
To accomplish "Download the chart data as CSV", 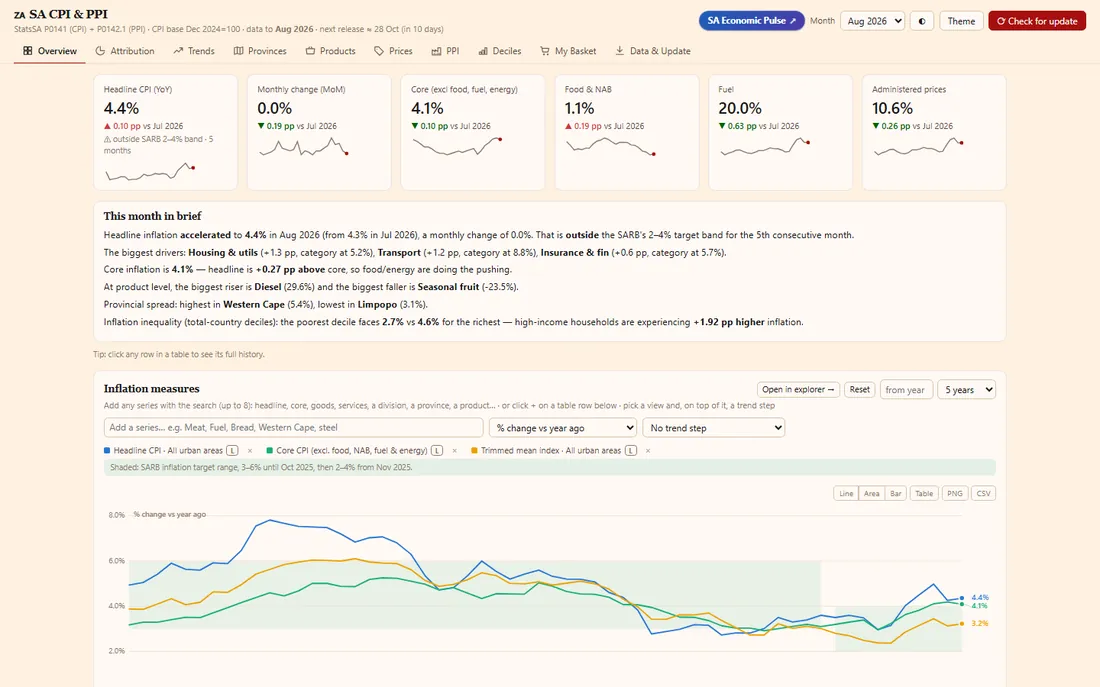I will click(x=984, y=493).
